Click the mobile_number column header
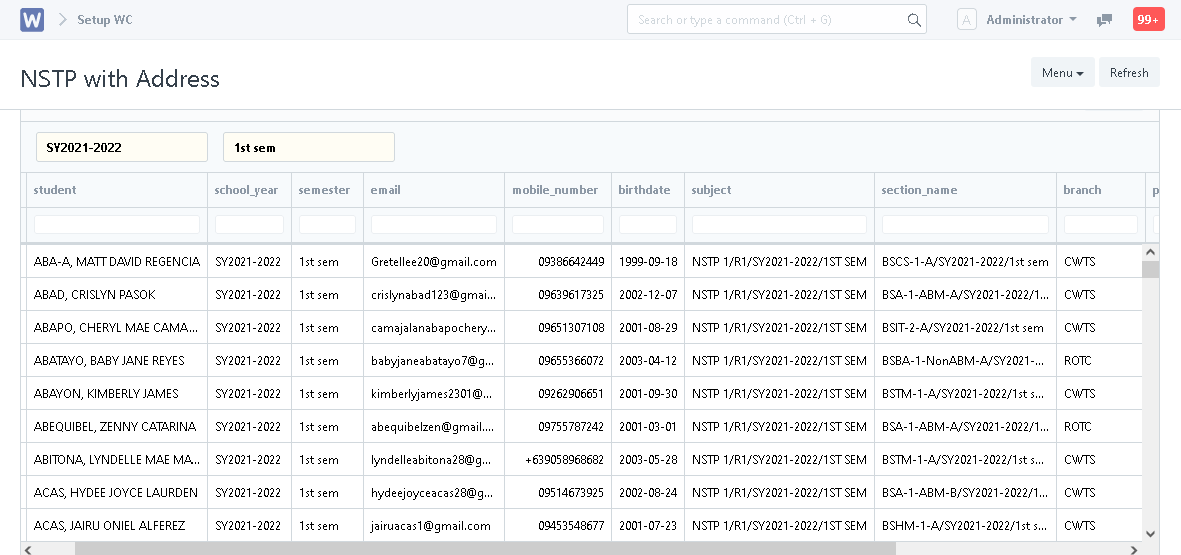 point(558,190)
